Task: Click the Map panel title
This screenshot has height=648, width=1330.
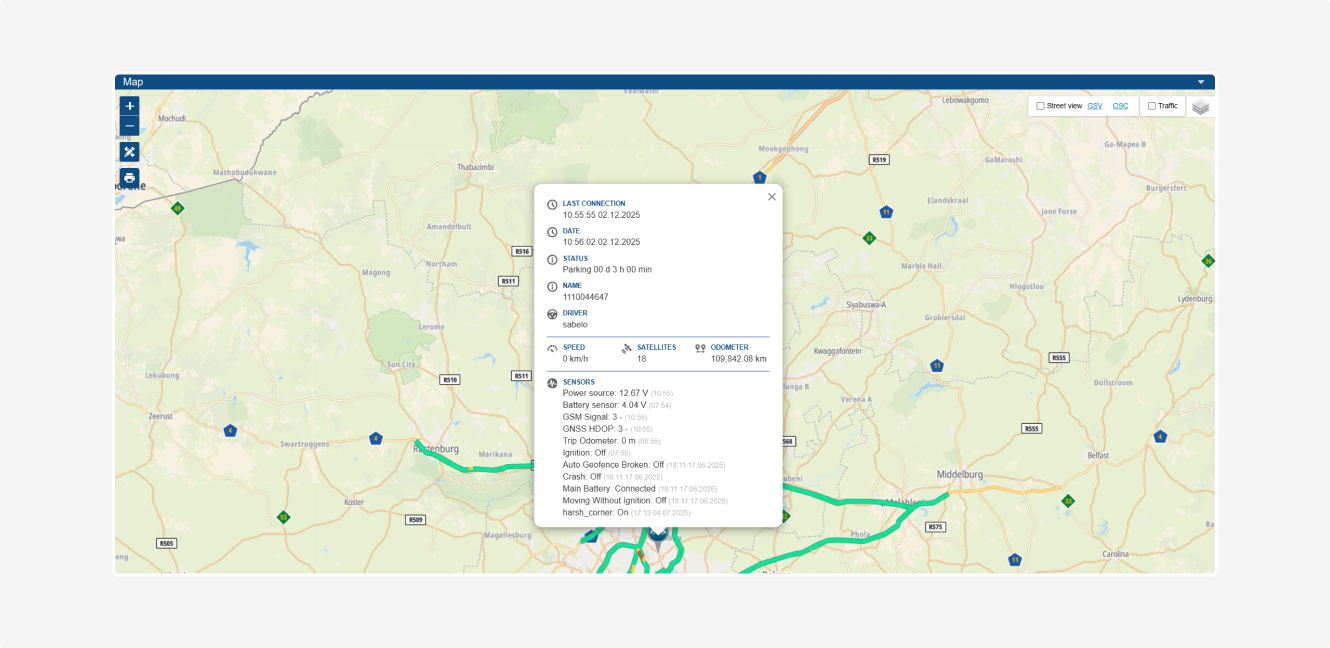Action: click(133, 82)
